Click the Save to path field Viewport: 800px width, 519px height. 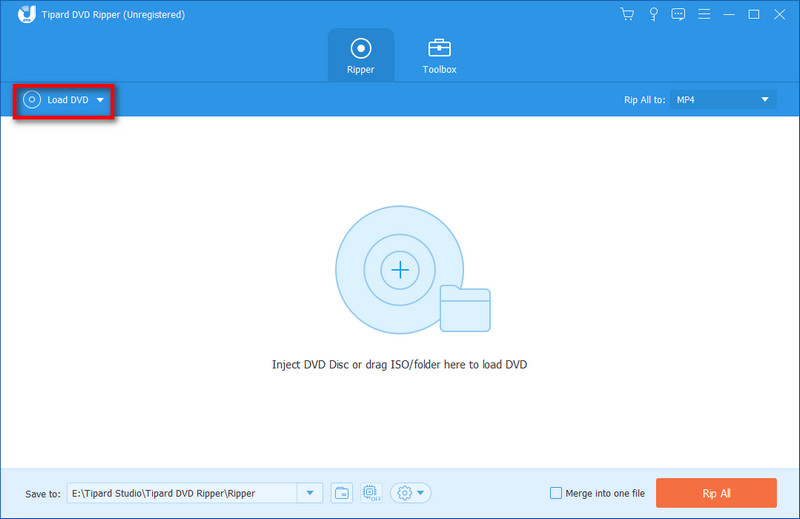[181, 493]
